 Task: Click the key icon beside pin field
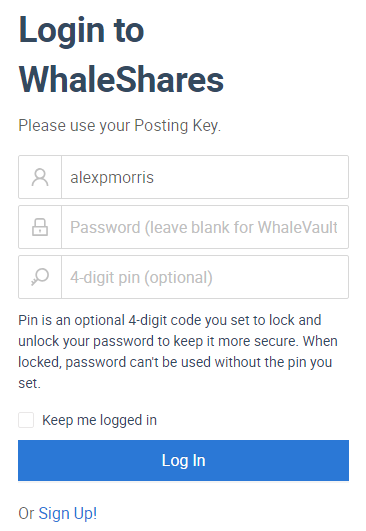click(x=40, y=277)
